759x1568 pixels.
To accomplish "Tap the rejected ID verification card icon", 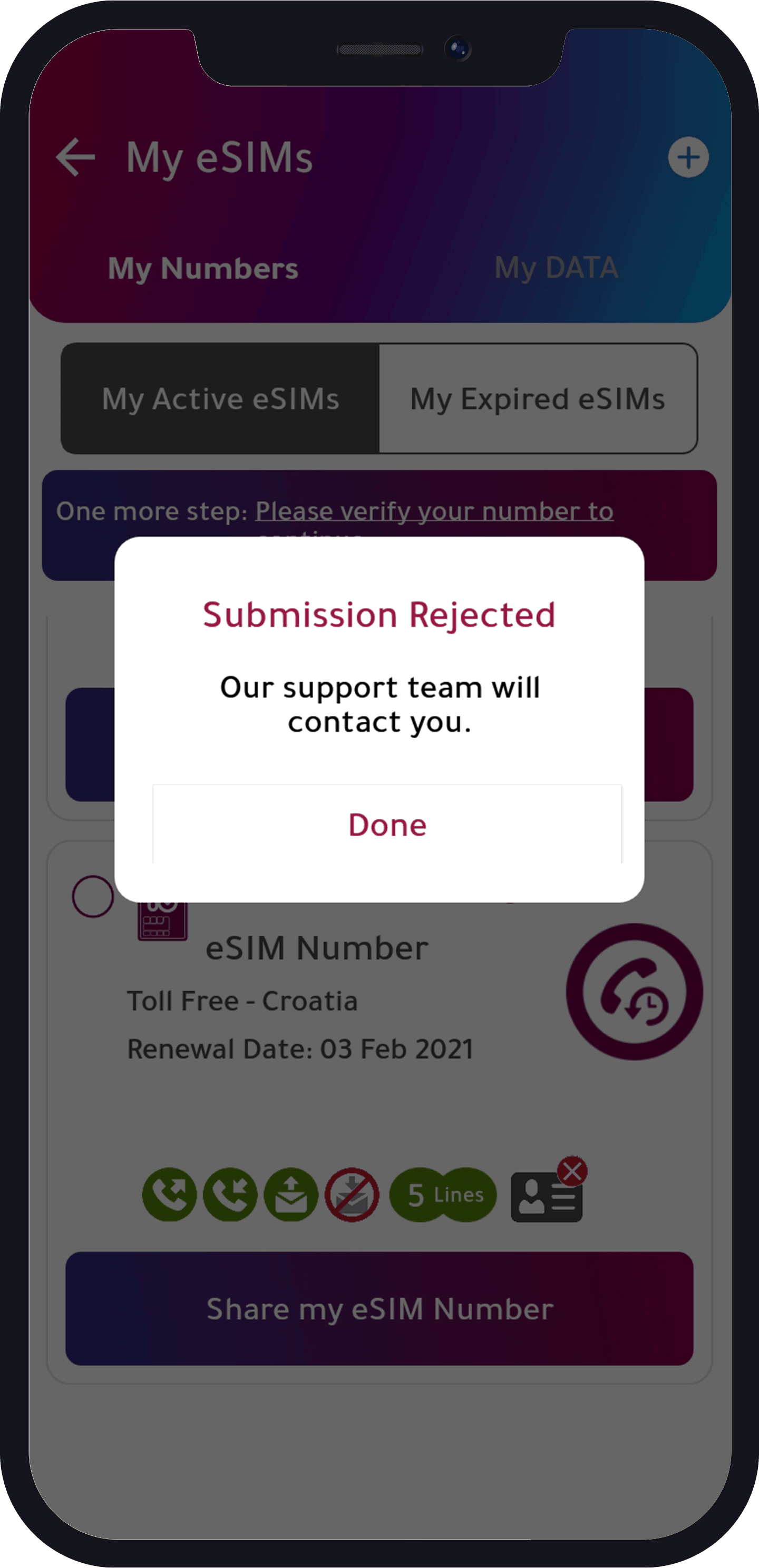I will tap(547, 1195).
